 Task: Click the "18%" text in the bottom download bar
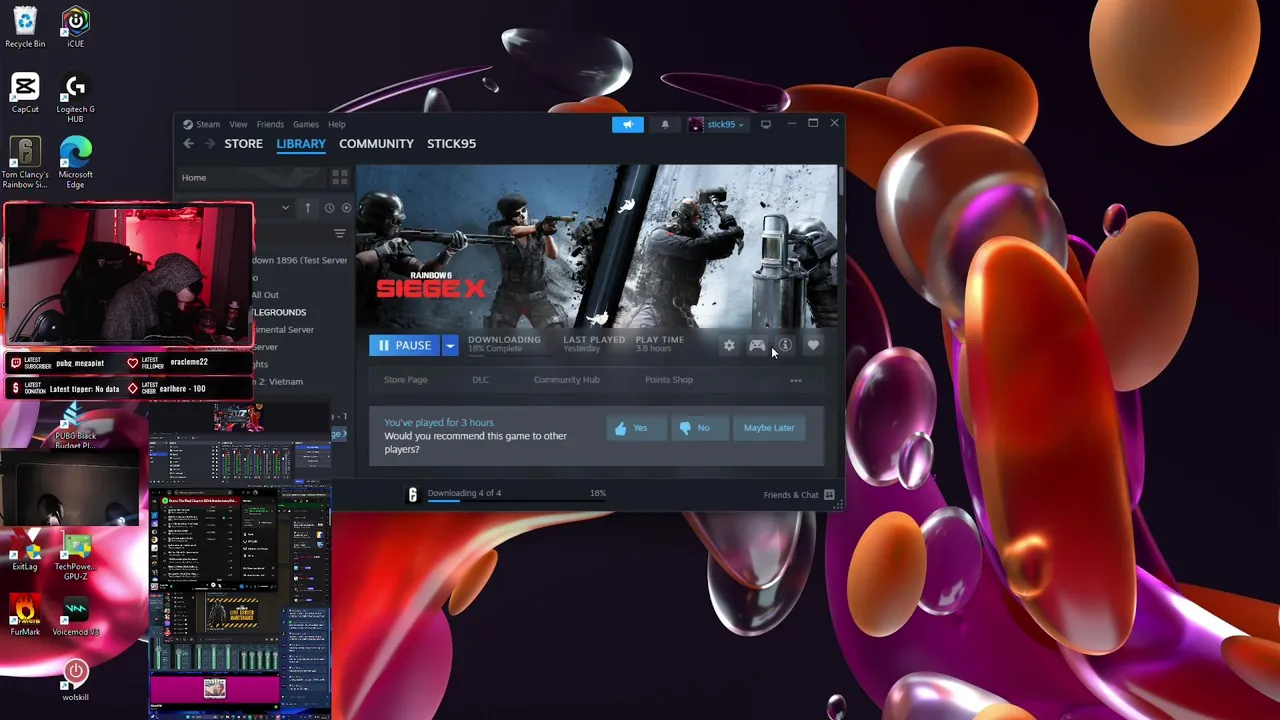pos(598,493)
